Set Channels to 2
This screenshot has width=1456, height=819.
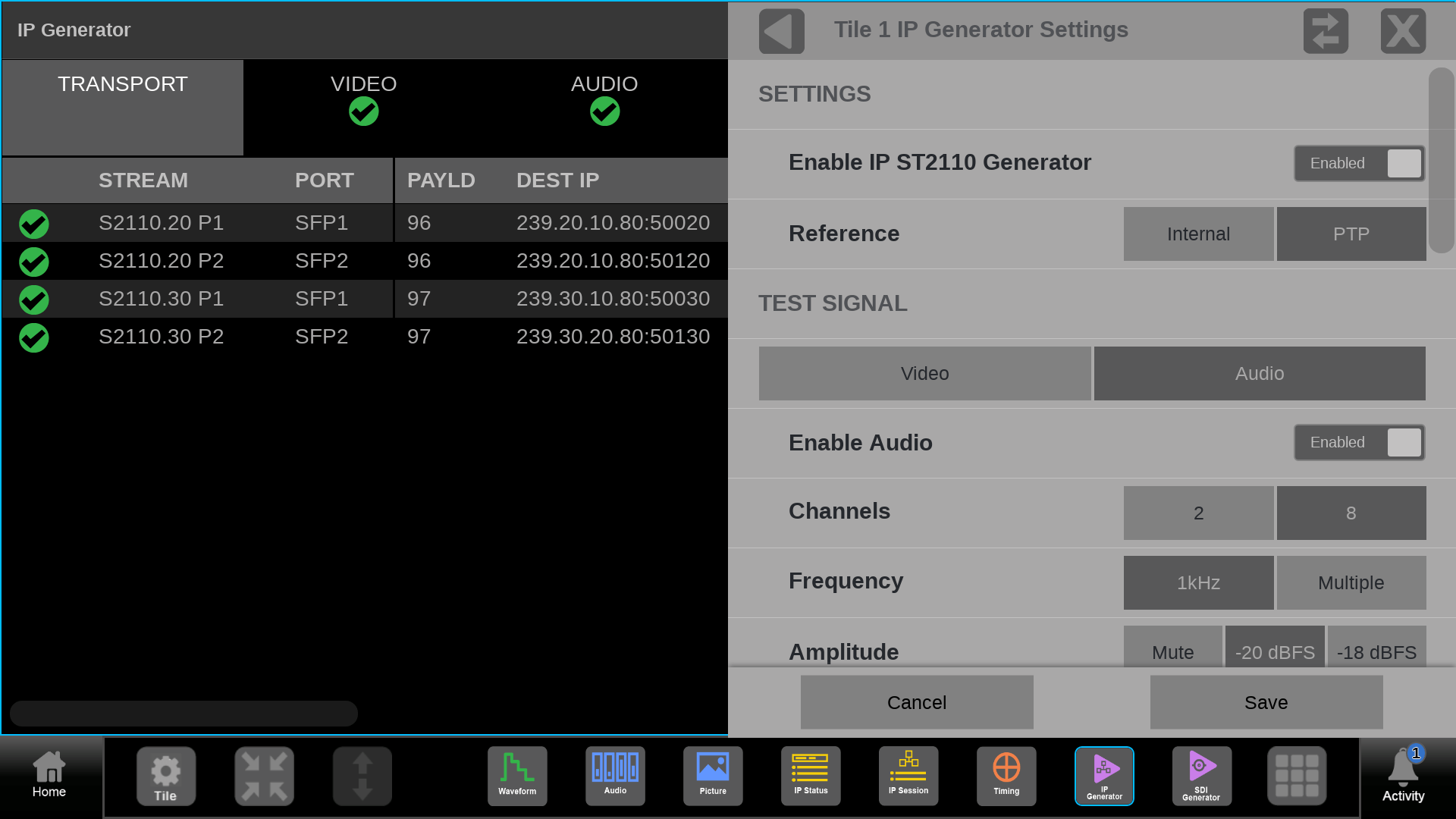pyautogui.click(x=1198, y=513)
